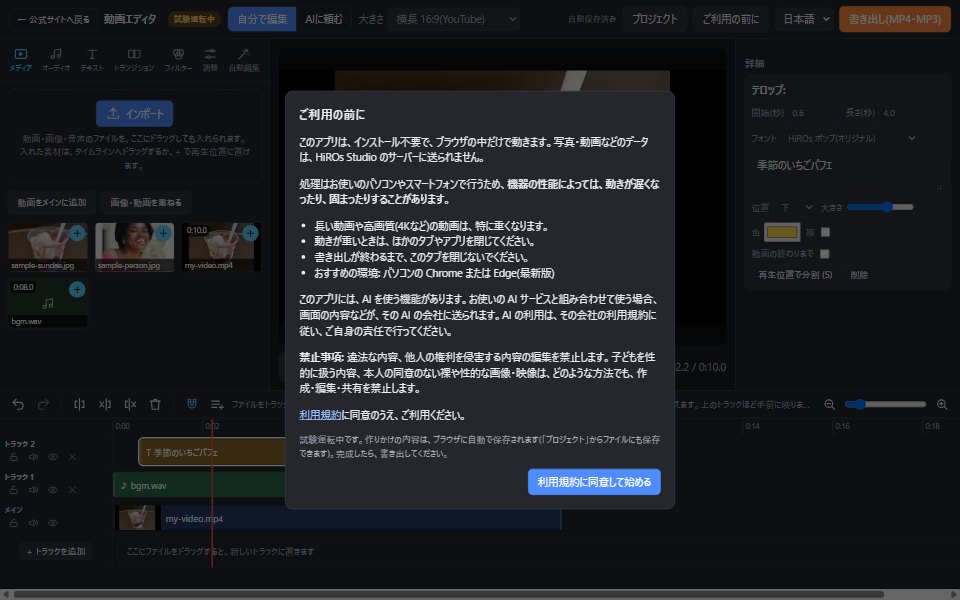Mute トラック 1 speaker icon
The image size is (960, 600).
point(33,490)
